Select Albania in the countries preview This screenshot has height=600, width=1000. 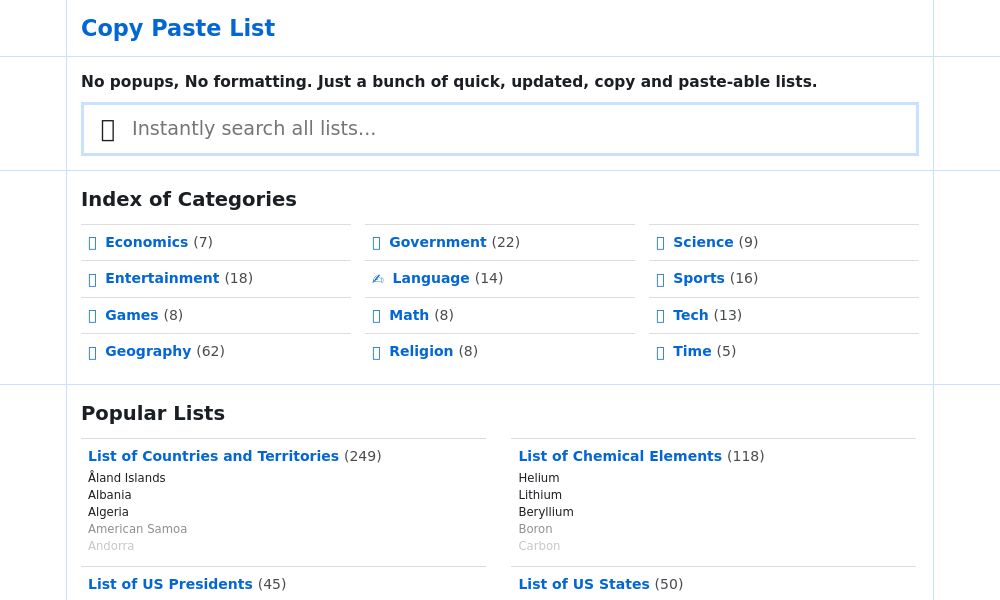coord(109,495)
